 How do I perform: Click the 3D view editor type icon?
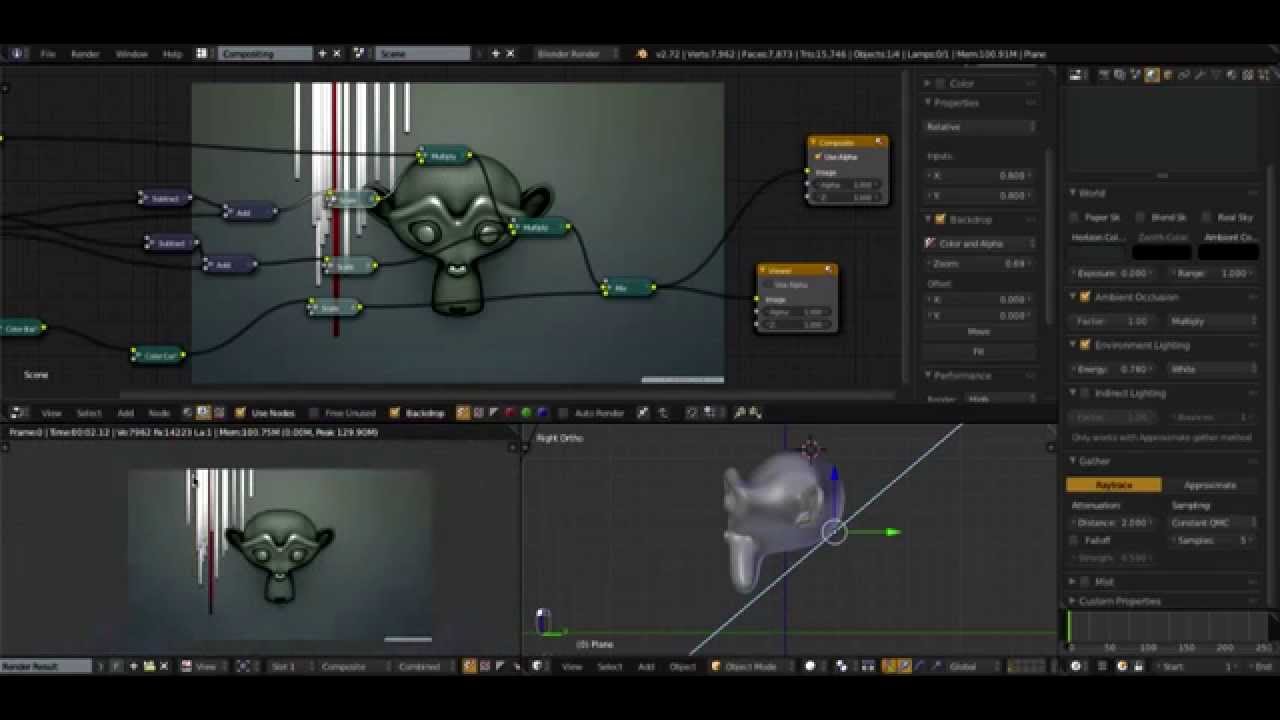[x=538, y=666]
